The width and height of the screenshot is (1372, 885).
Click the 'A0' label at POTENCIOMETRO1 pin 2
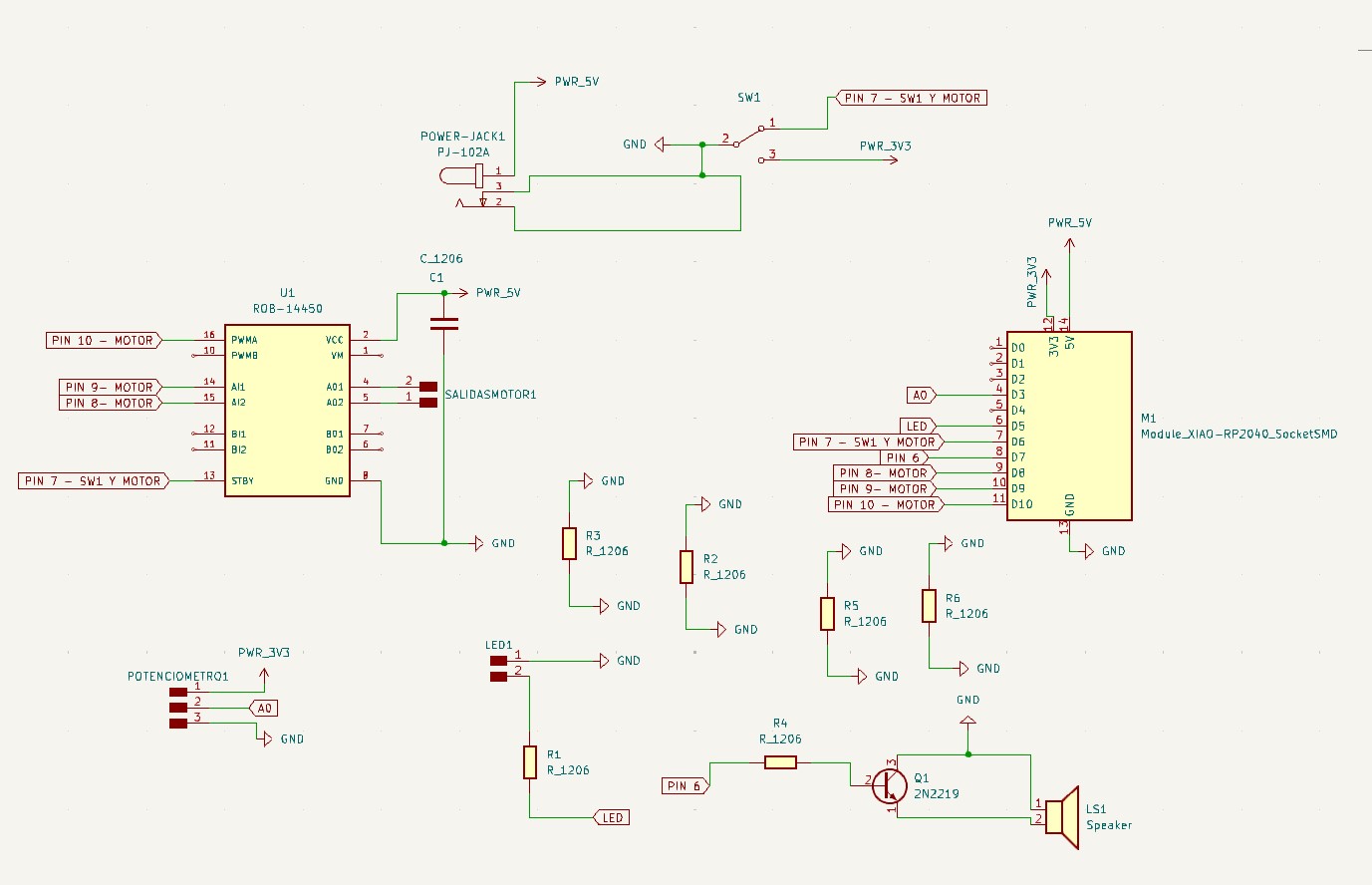point(263,708)
